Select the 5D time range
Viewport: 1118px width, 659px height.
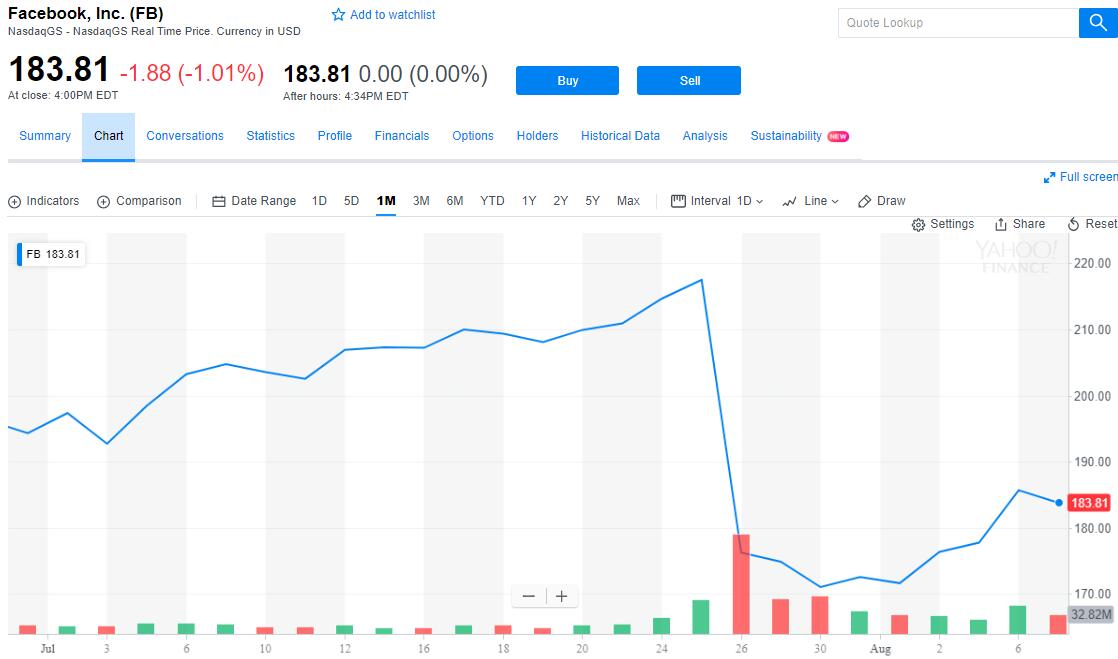[x=351, y=201]
